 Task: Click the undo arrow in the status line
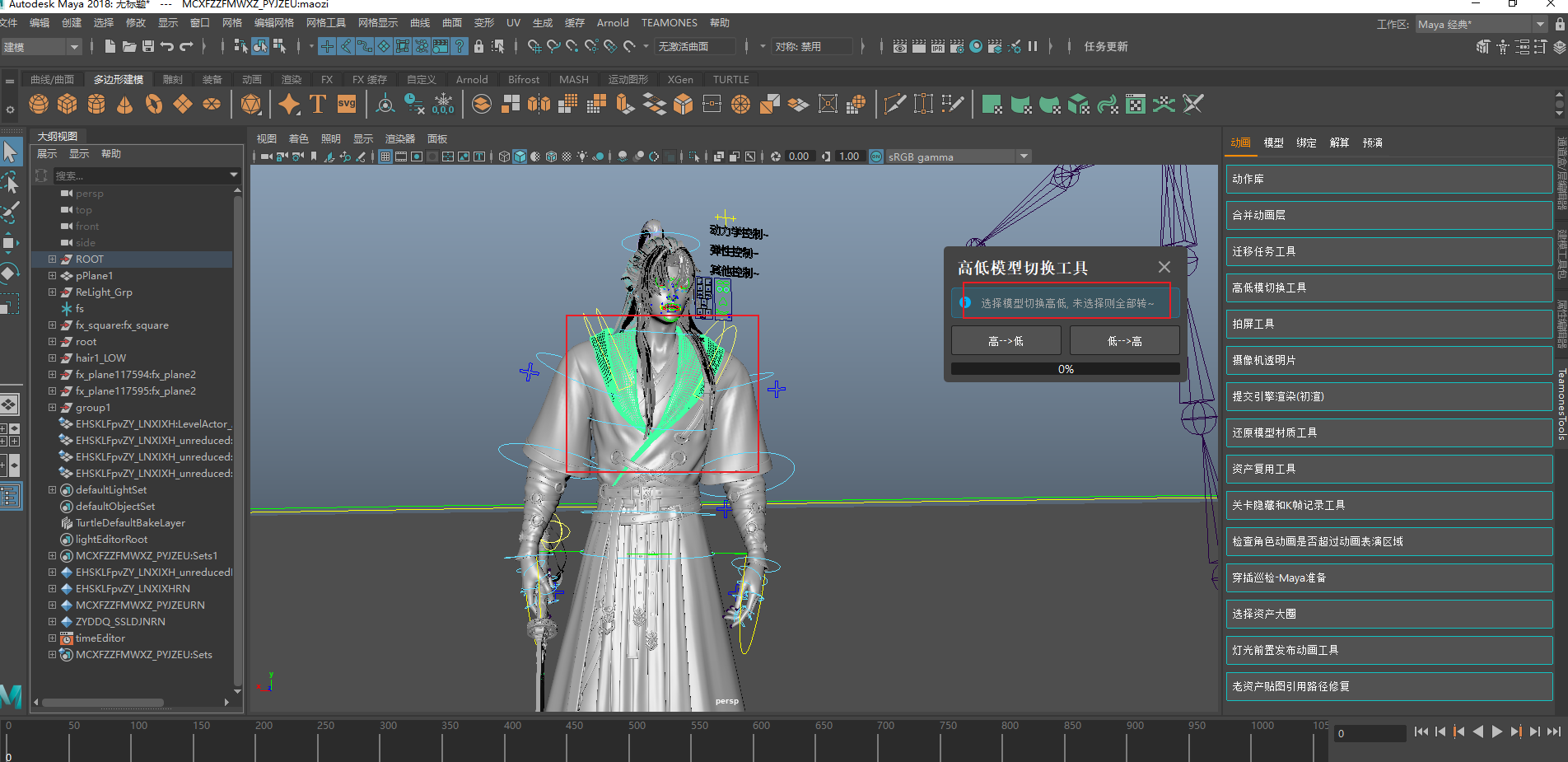[x=167, y=46]
